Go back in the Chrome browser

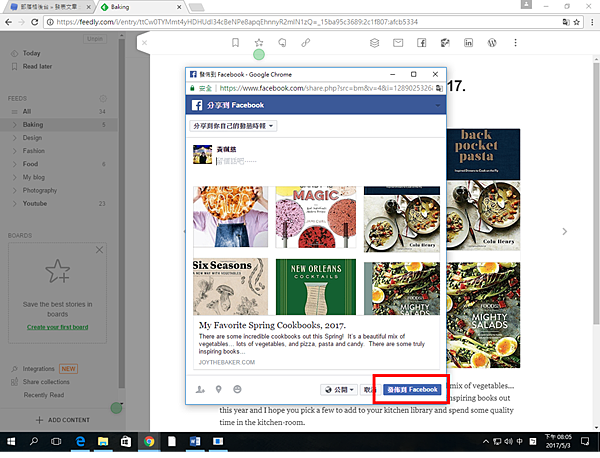[x=8, y=22]
